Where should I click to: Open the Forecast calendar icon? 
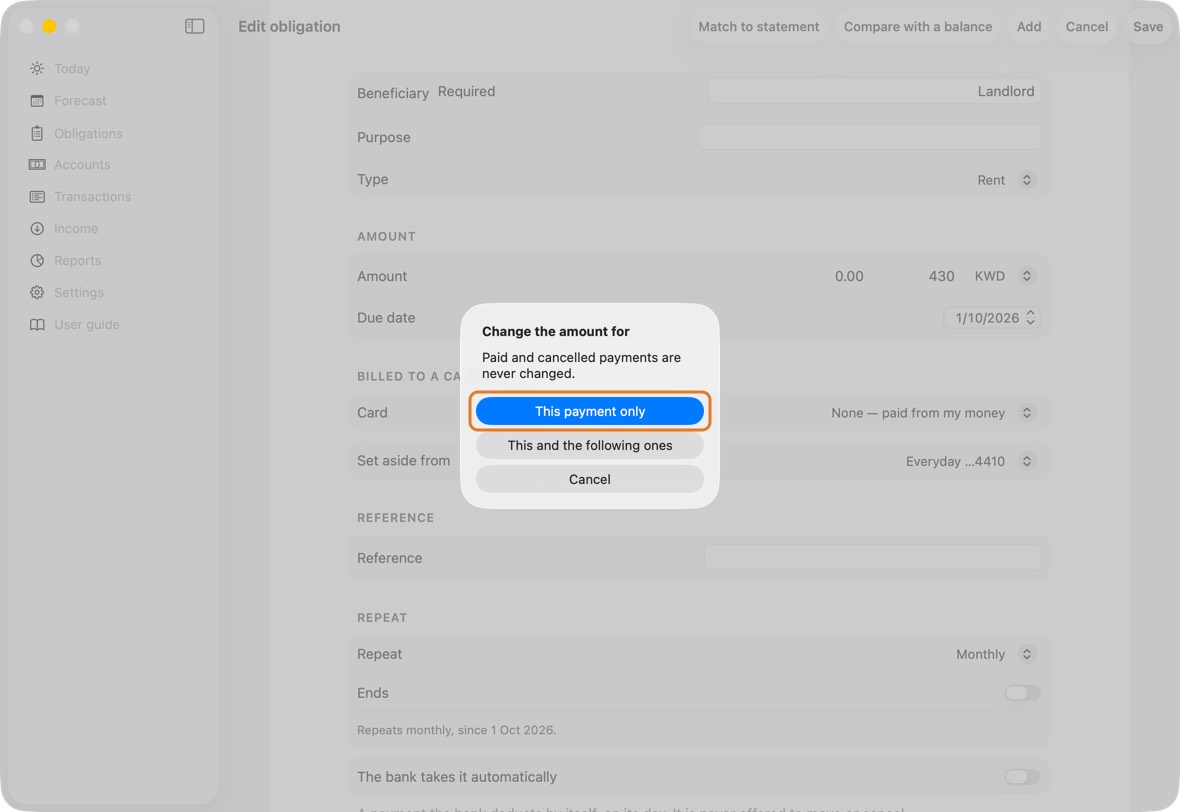coord(37,101)
